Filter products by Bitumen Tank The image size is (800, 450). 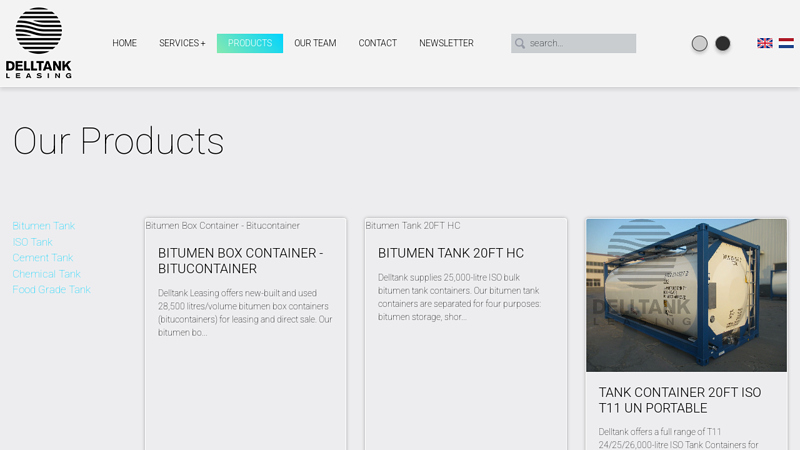[44, 226]
